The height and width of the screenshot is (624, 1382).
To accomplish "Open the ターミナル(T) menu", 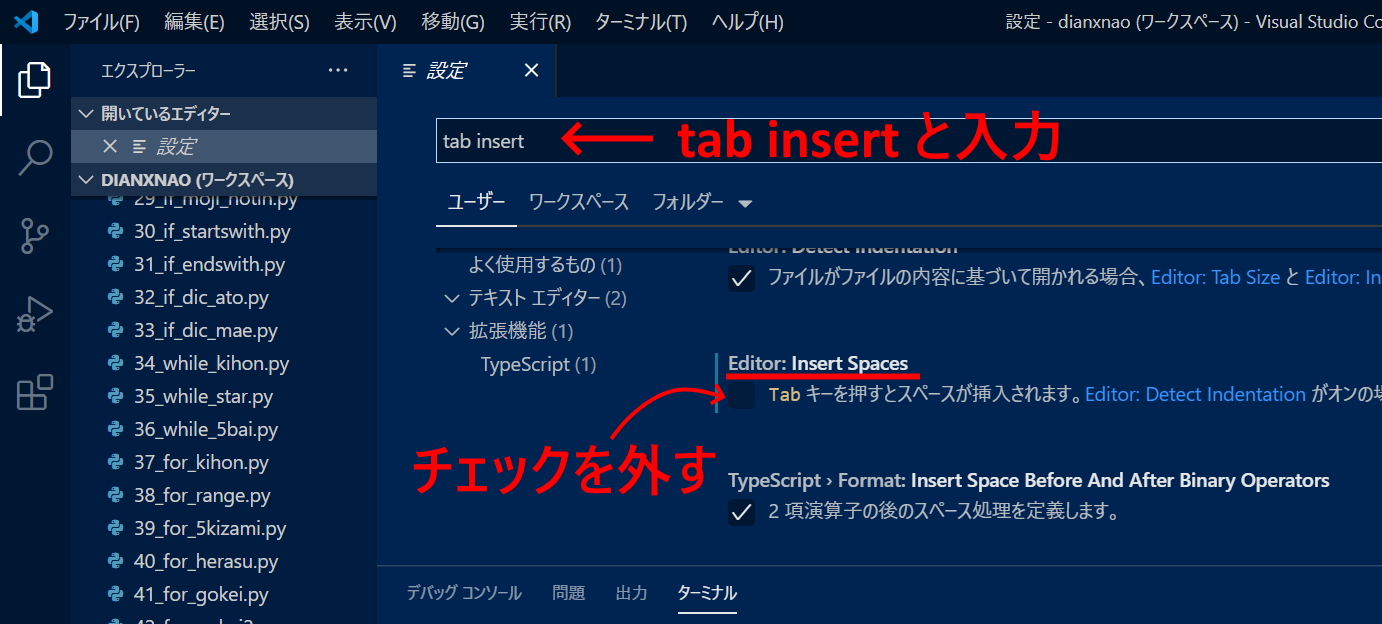I will click(641, 22).
